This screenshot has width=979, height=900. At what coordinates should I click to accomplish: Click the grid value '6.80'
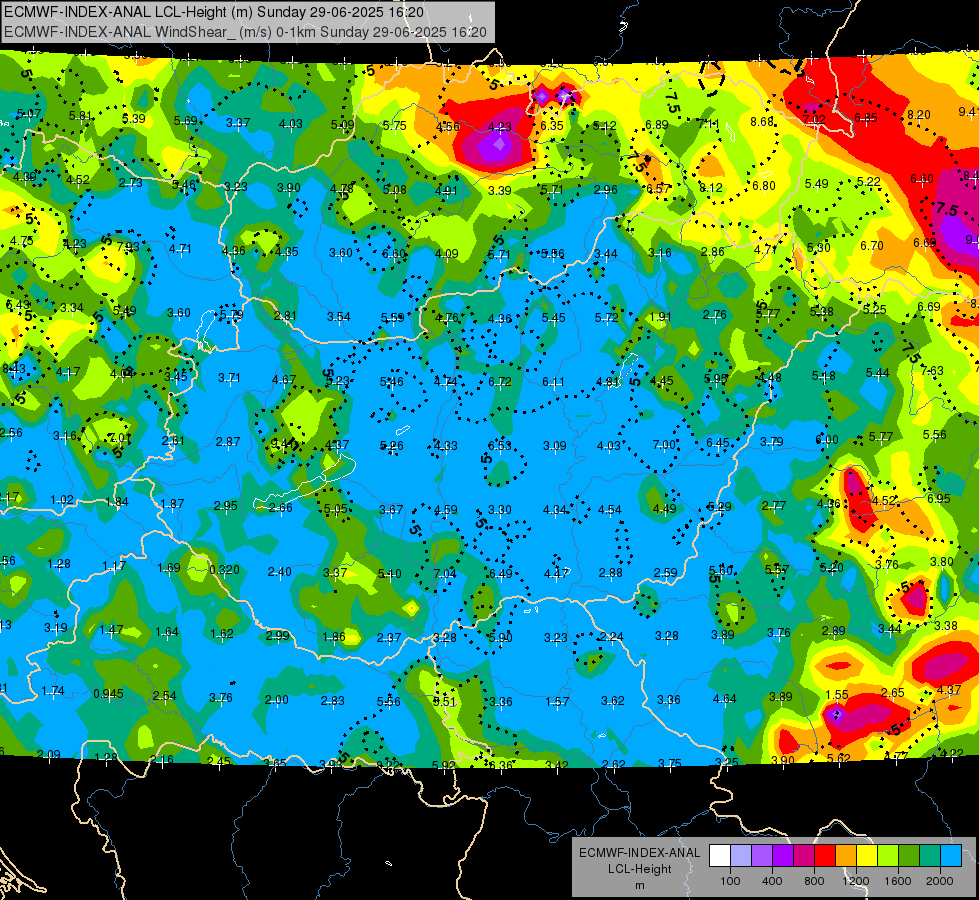(764, 186)
